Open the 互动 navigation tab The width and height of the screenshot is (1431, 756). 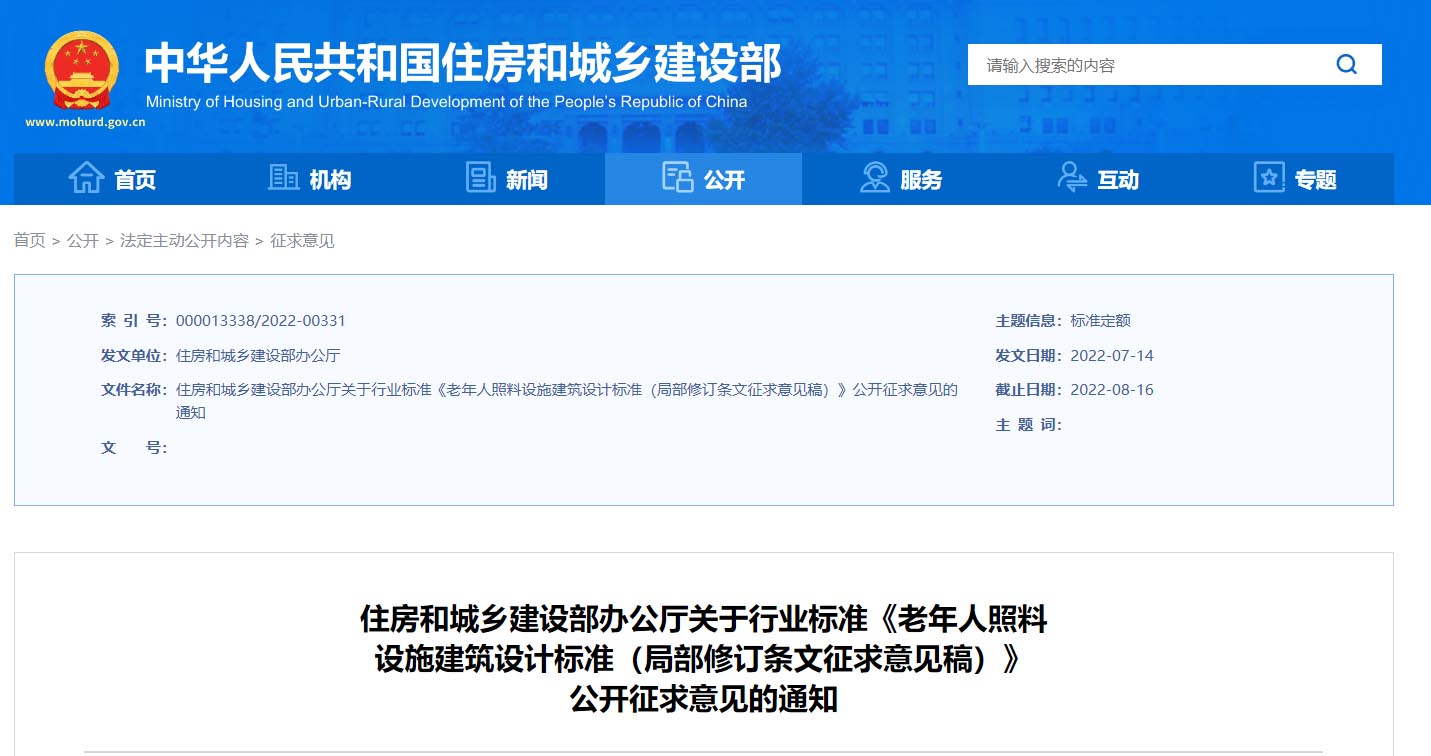pyautogui.click(x=1097, y=179)
